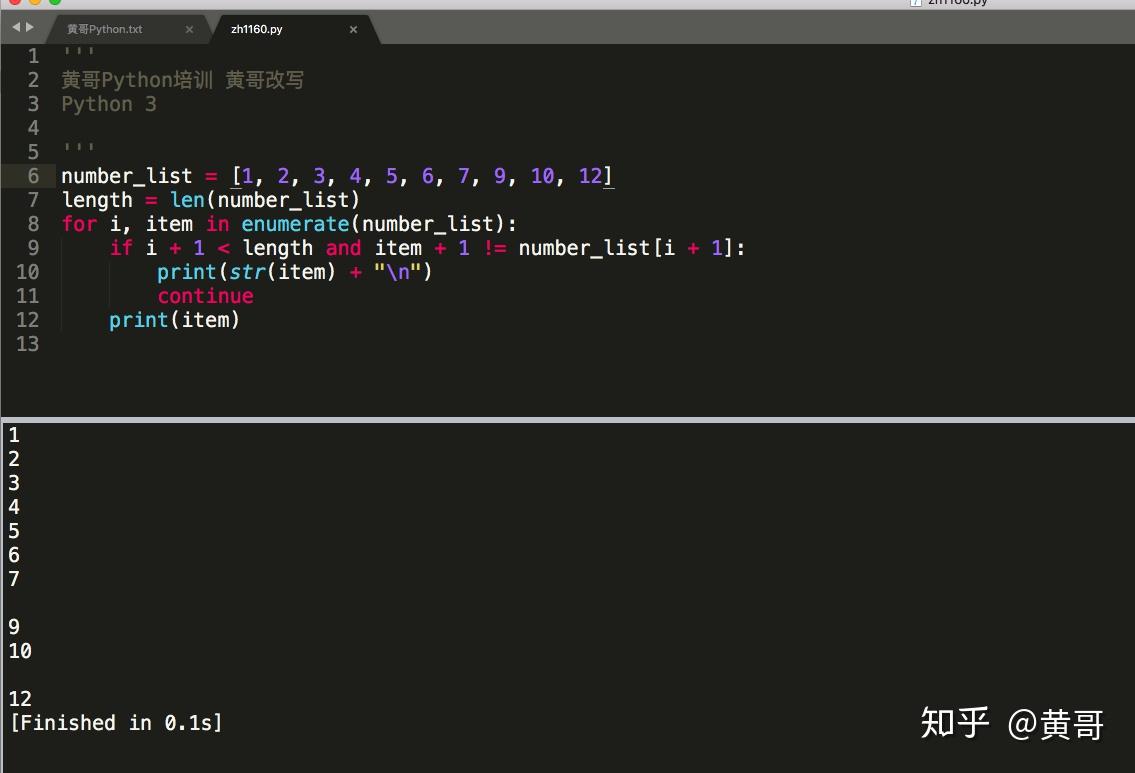Click the green window zoom button
The height and width of the screenshot is (773, 1135).
pos(55,2)
